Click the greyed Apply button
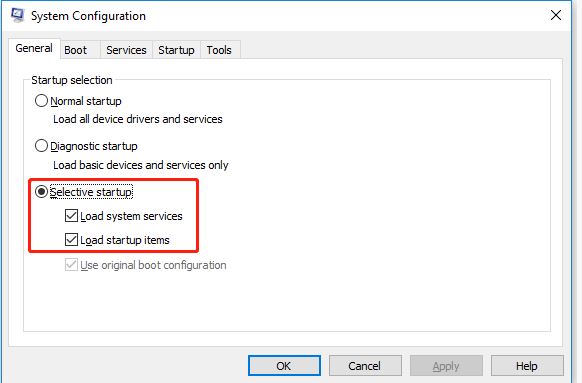The height and width of the screenshot is (383, 582). coord(446,366)
